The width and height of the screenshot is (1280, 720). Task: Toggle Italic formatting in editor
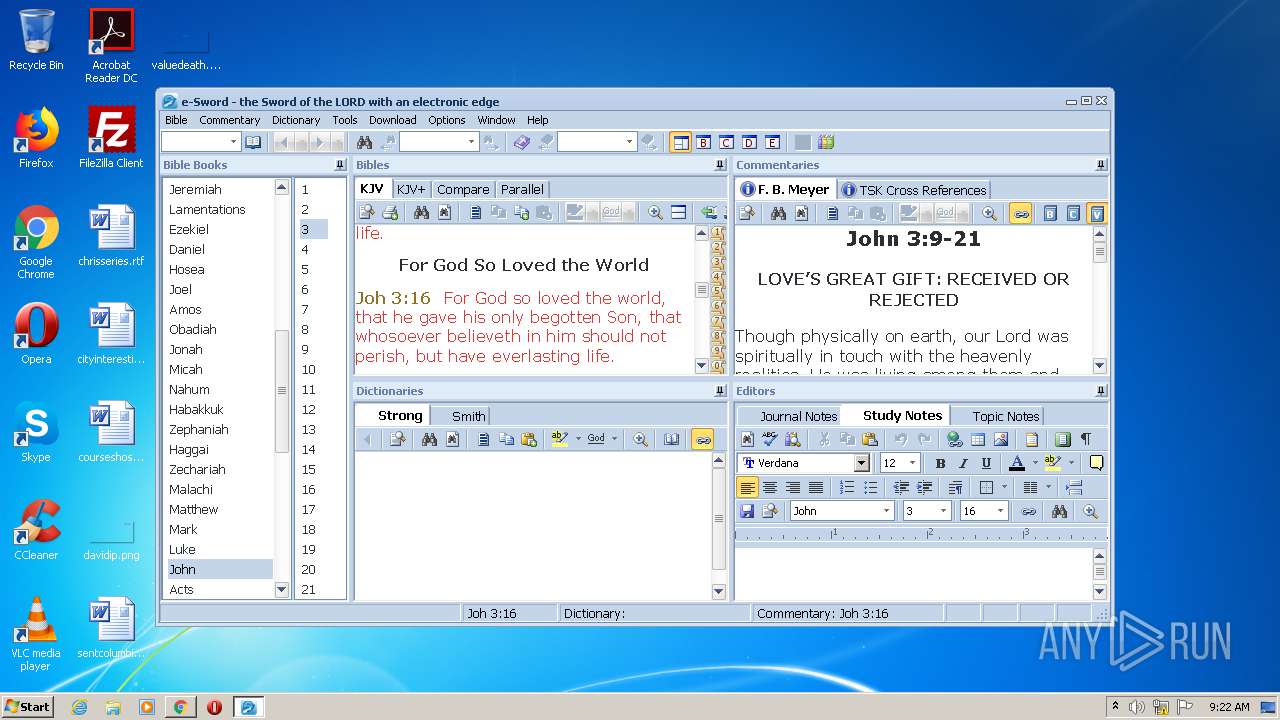(x=963, y=463)
